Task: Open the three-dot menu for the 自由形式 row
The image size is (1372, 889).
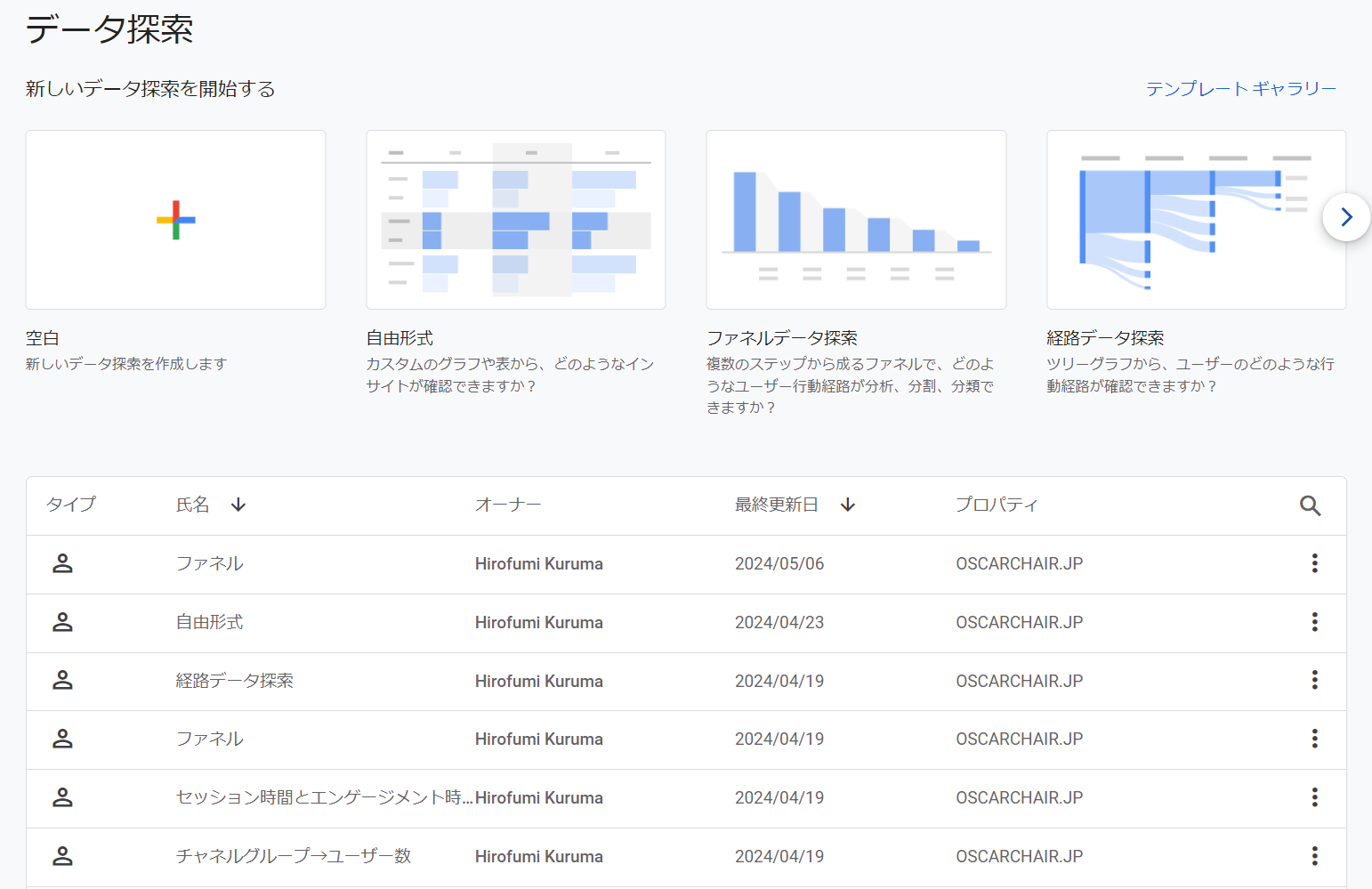Action: [1314, 622]
